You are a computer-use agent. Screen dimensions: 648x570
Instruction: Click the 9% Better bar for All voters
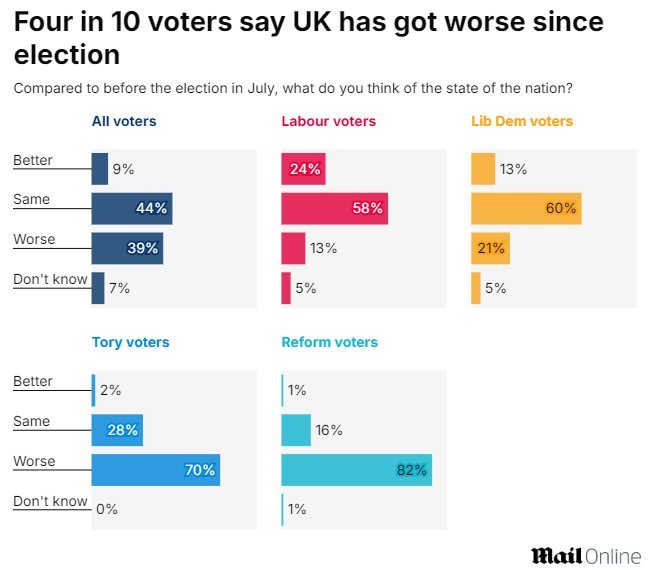coord(99,169)
